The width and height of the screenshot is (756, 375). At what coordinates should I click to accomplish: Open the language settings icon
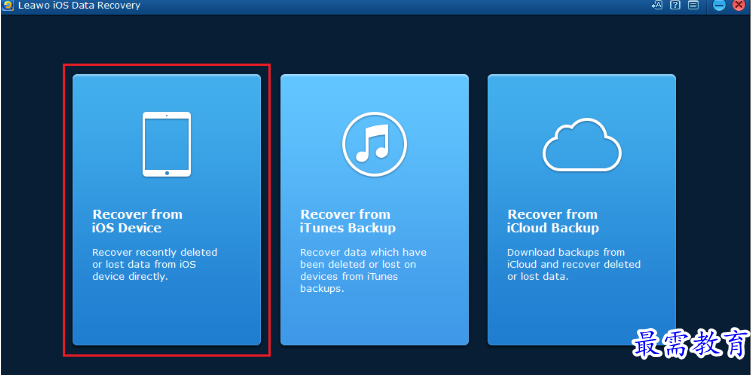coord(656,5)
